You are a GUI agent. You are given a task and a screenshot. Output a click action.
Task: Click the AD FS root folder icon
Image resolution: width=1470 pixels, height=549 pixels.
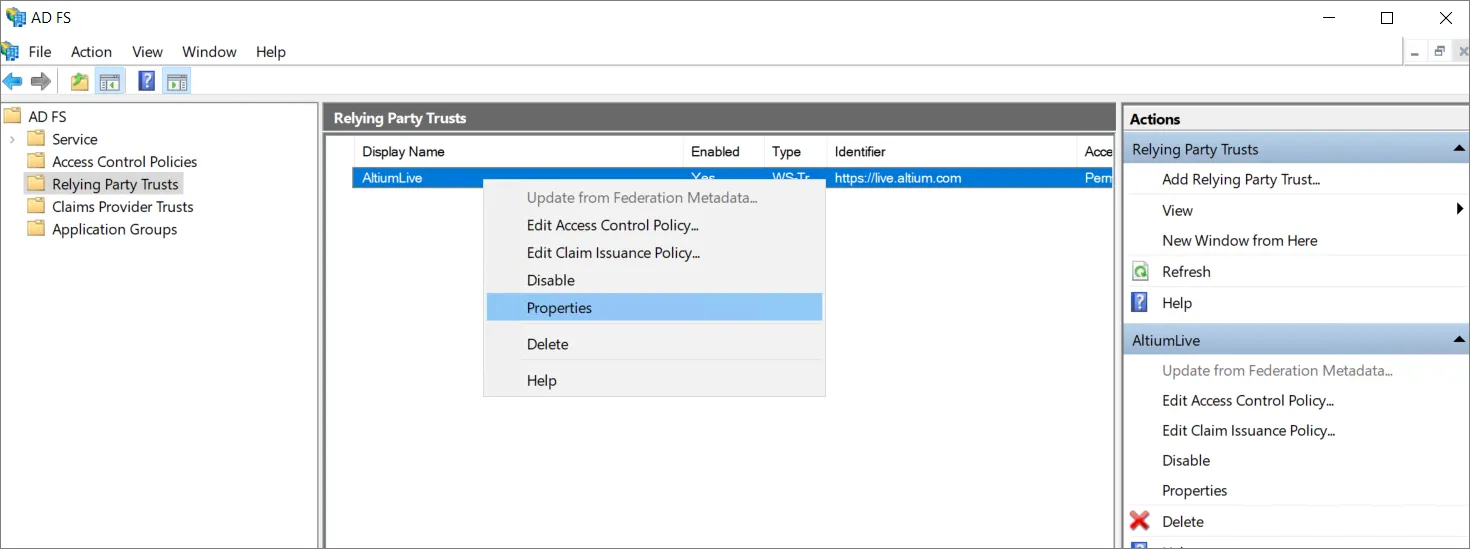point(12,116)
